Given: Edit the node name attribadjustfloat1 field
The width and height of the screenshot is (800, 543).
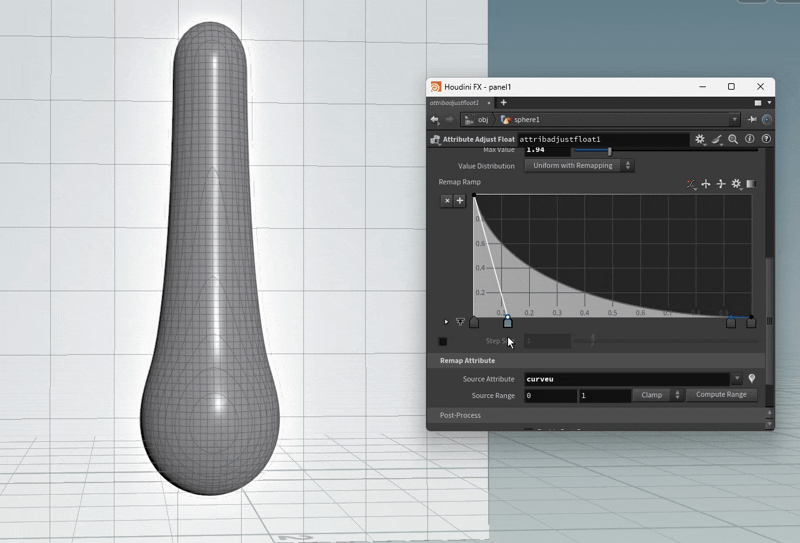Looking at the screenshot, I should (603, 139).
